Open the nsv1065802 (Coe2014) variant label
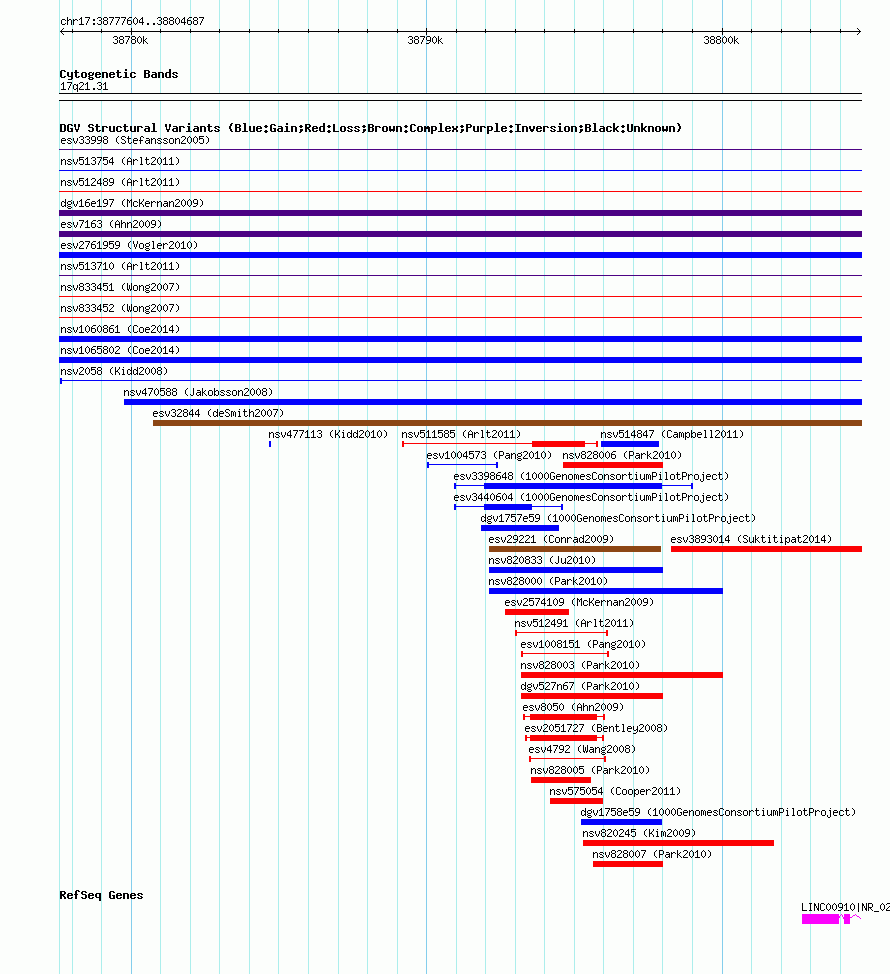The width and height of the screenshot is (890, 974). (x=120, y=350)
